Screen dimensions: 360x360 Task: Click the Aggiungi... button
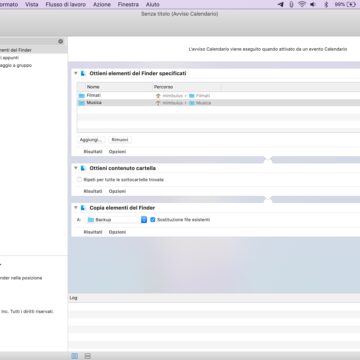(x=92, y=140)
